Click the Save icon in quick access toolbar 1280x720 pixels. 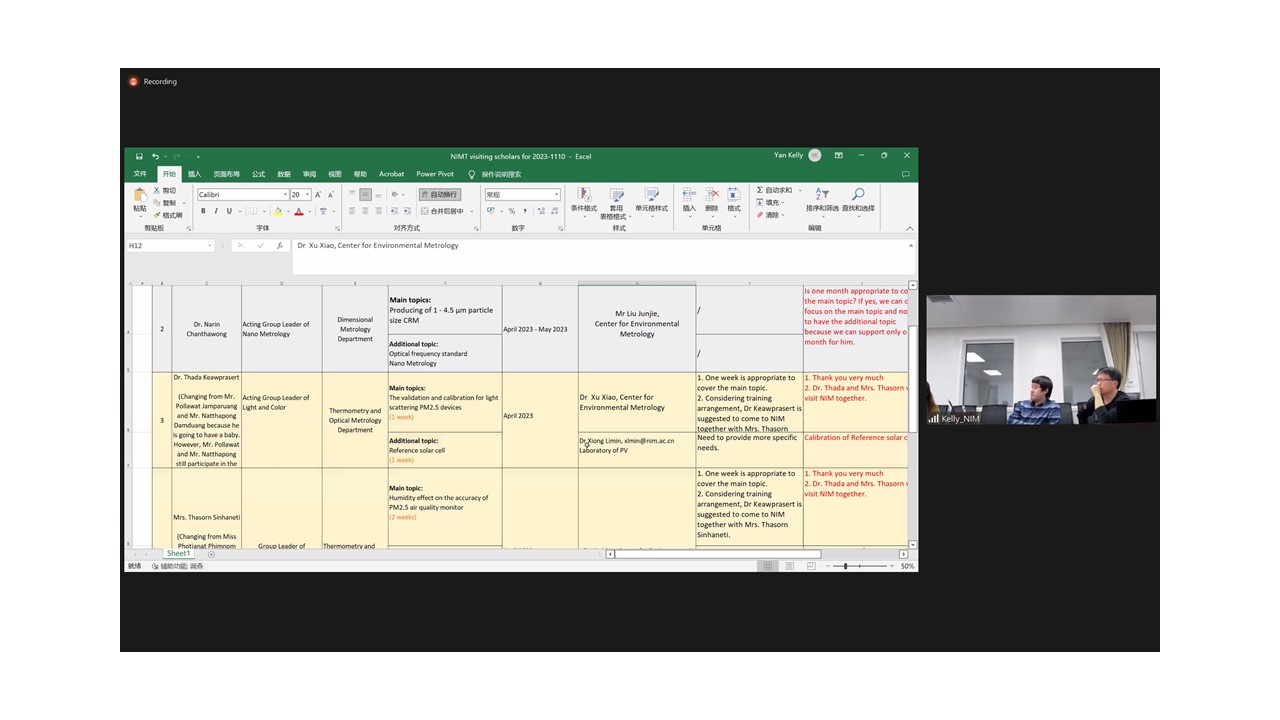click(x=139, y=156)
